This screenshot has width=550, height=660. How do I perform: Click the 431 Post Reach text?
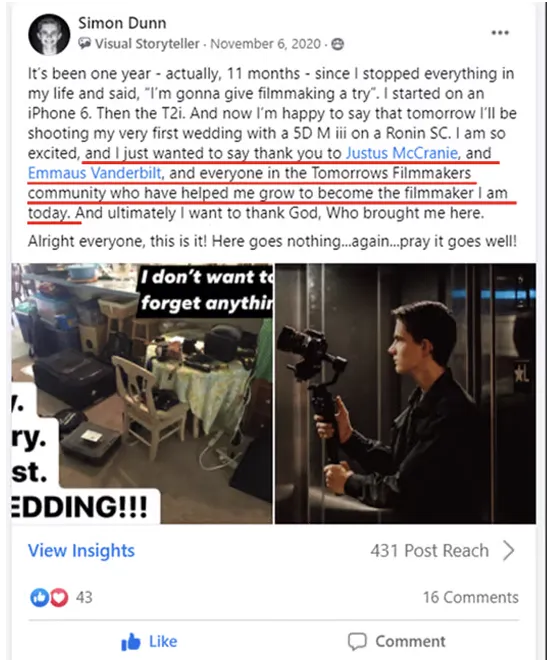(430, 551)
